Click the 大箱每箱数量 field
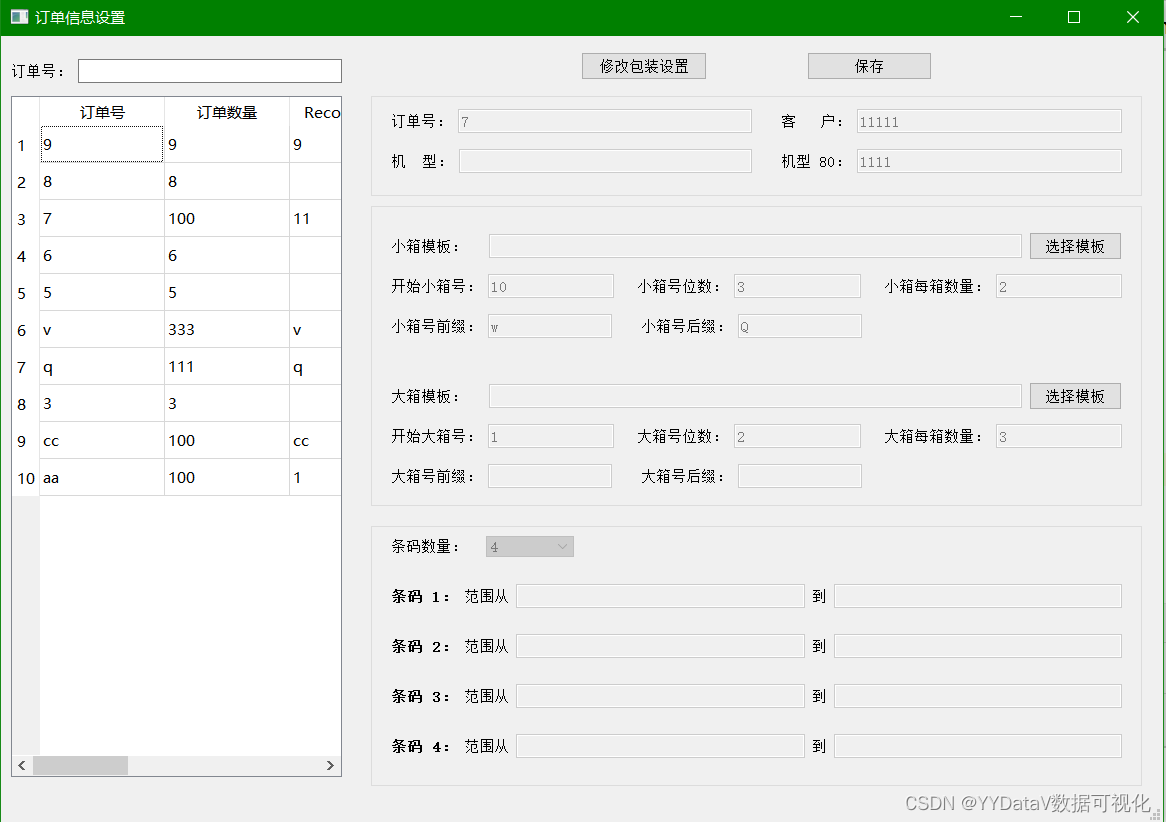This screenshot has height=822, width=1166. click(1058, 437)
